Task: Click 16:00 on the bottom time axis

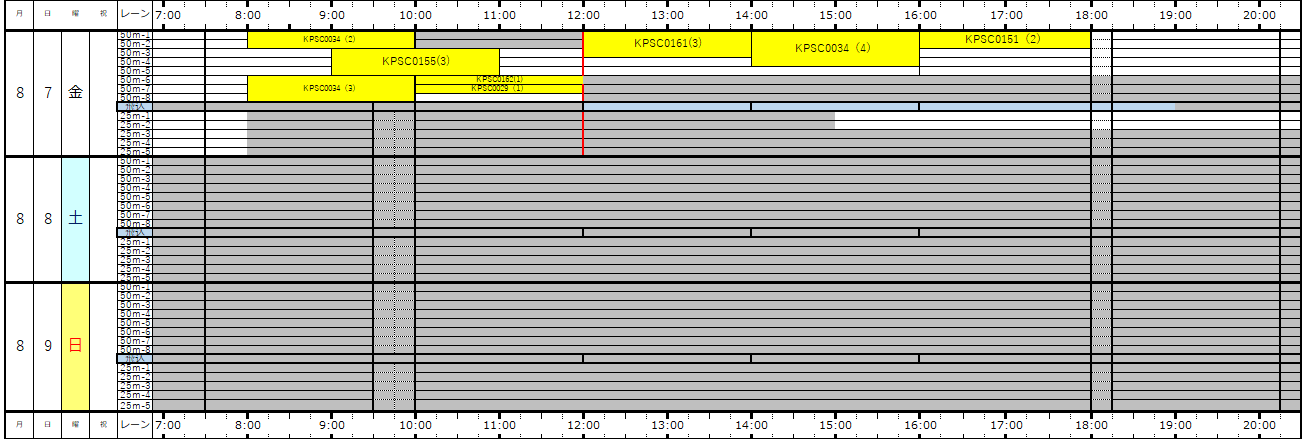Action: [920, 425]
